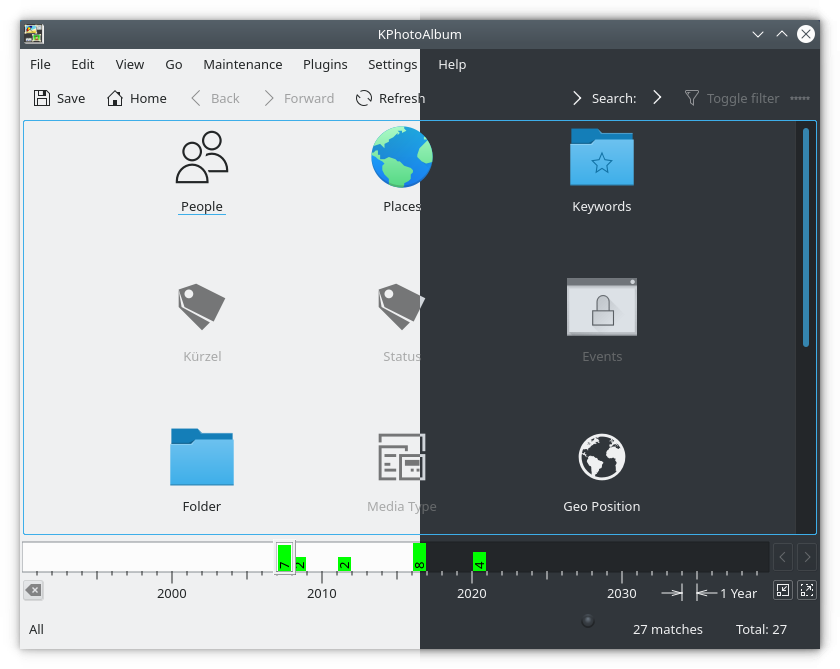Clear the date selection with the backspace icon

(33, 591)
